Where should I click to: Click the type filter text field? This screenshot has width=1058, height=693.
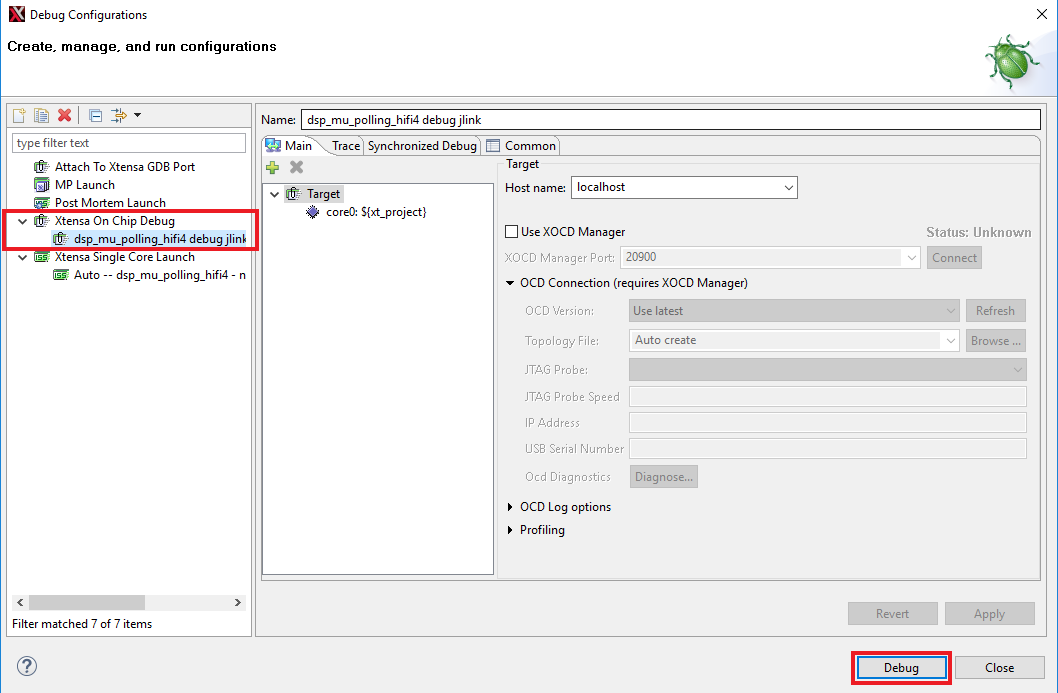click(129, 143)
